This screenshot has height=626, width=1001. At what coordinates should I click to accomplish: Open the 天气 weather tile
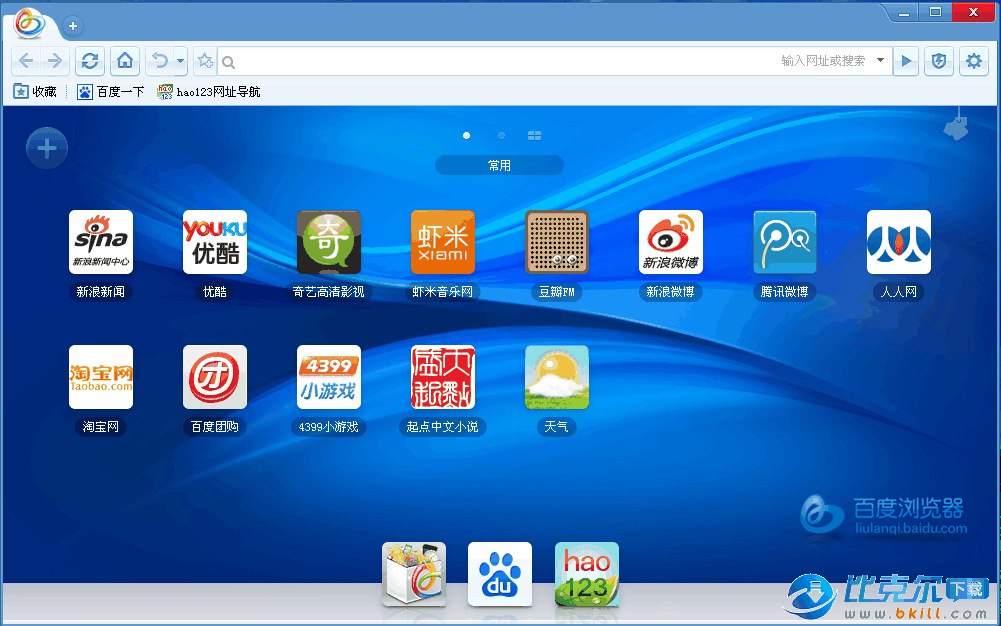pos(557,377)
